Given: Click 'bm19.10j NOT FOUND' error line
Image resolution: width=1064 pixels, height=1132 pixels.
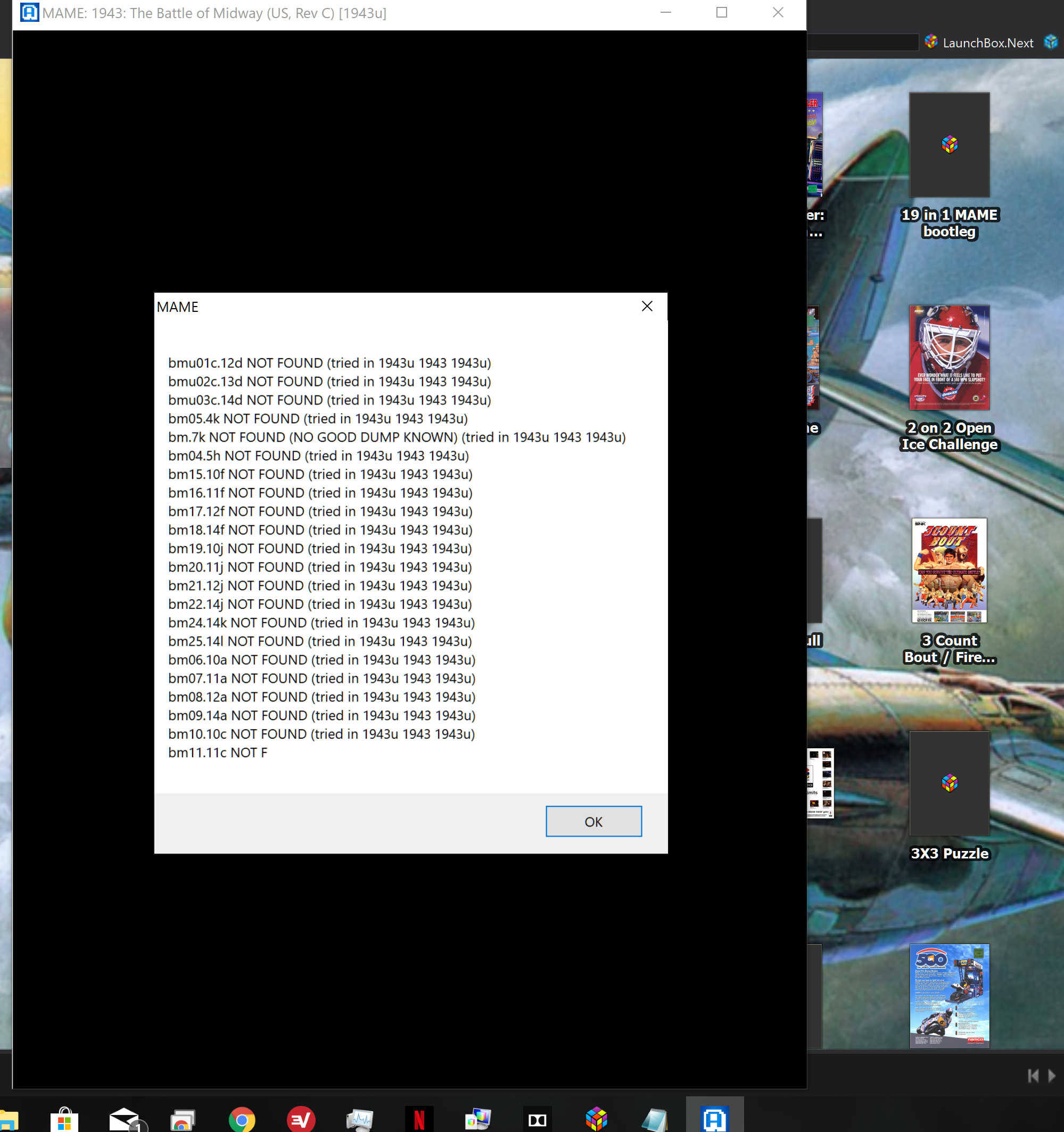Looking at the screenshot, I should tap(320, 549).
